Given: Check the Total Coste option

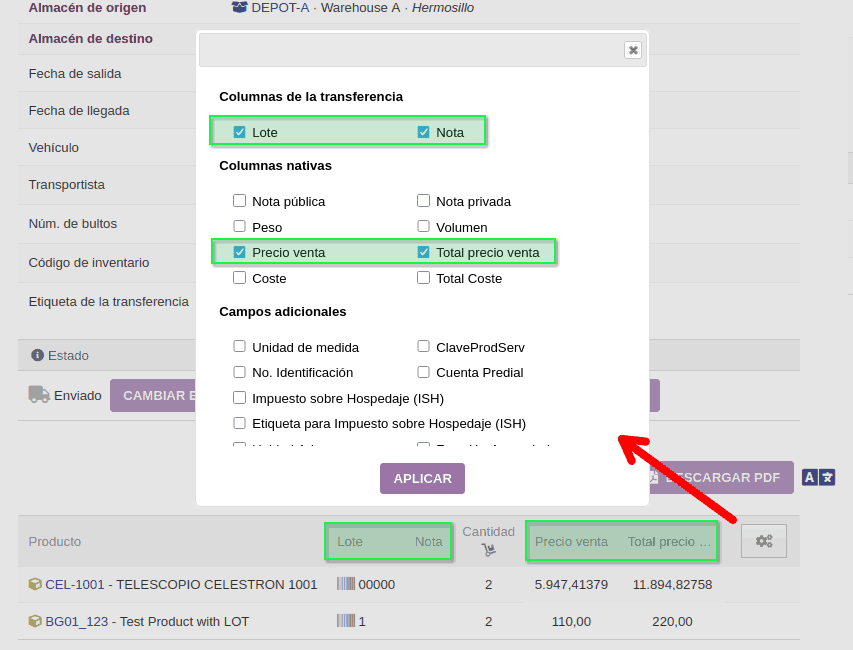Looking at the screenshot, I should (424, 278).
